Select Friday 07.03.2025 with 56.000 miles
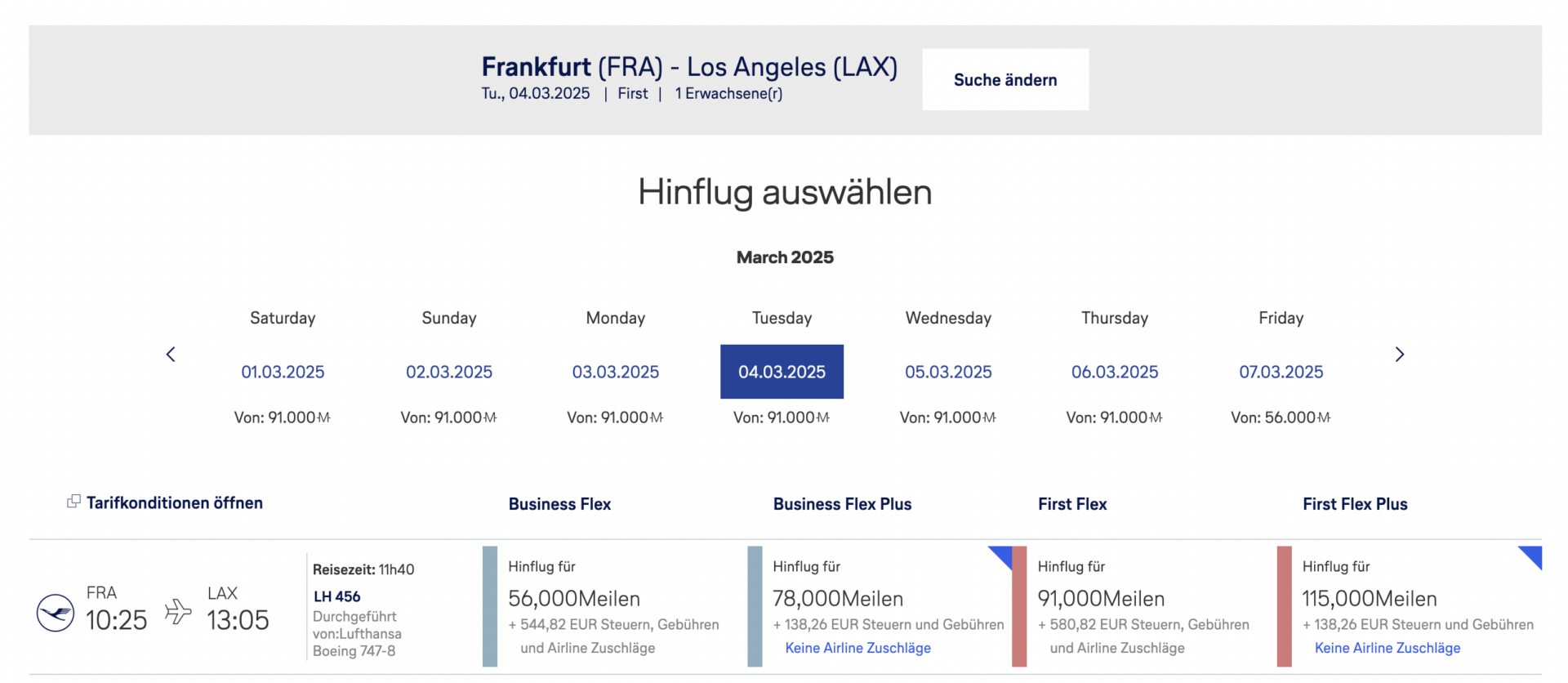Viewport: 1568px width, 683px height. [x=1281, y=372]
